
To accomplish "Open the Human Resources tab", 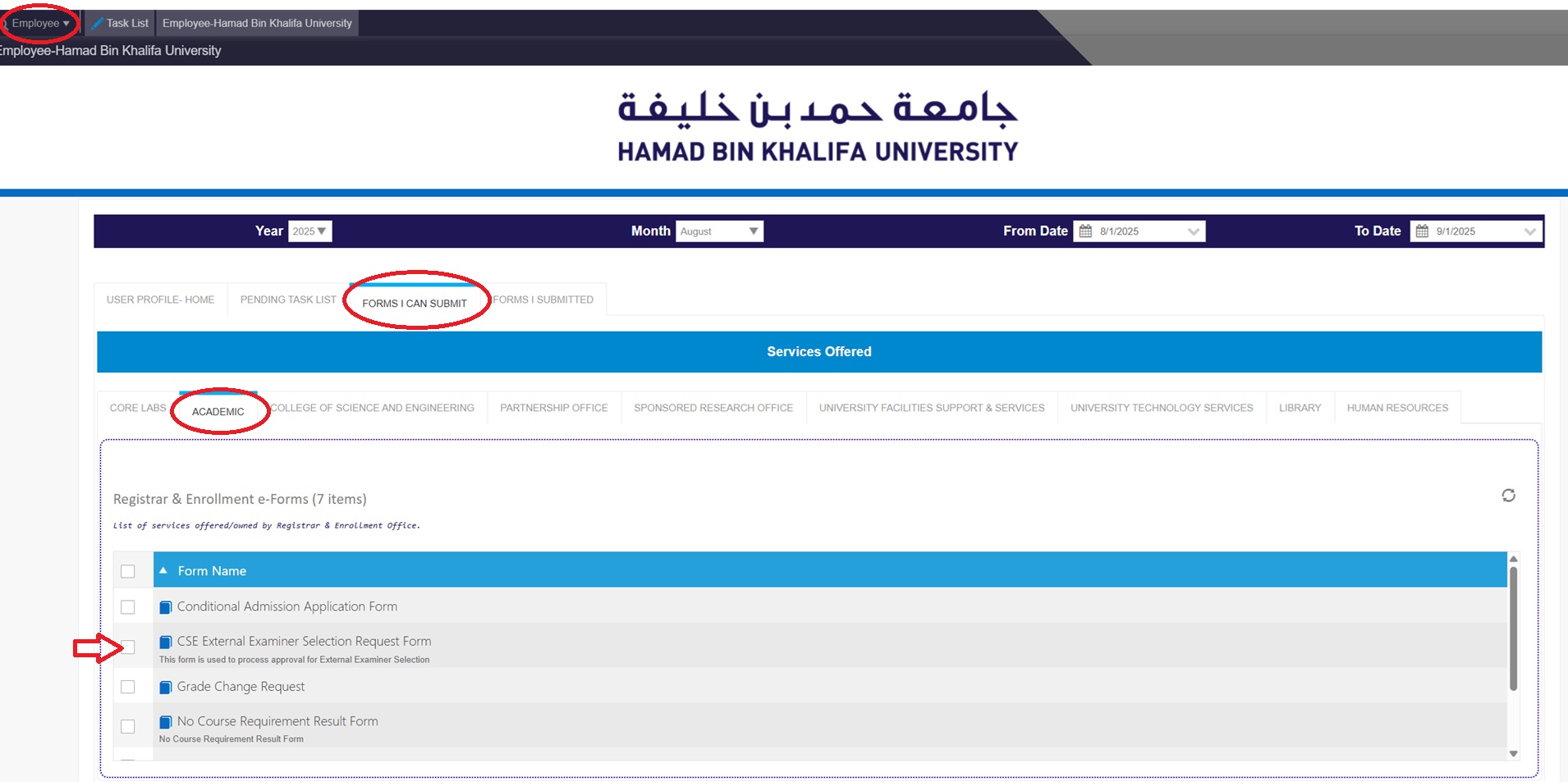I will (x=1397, y=408).
